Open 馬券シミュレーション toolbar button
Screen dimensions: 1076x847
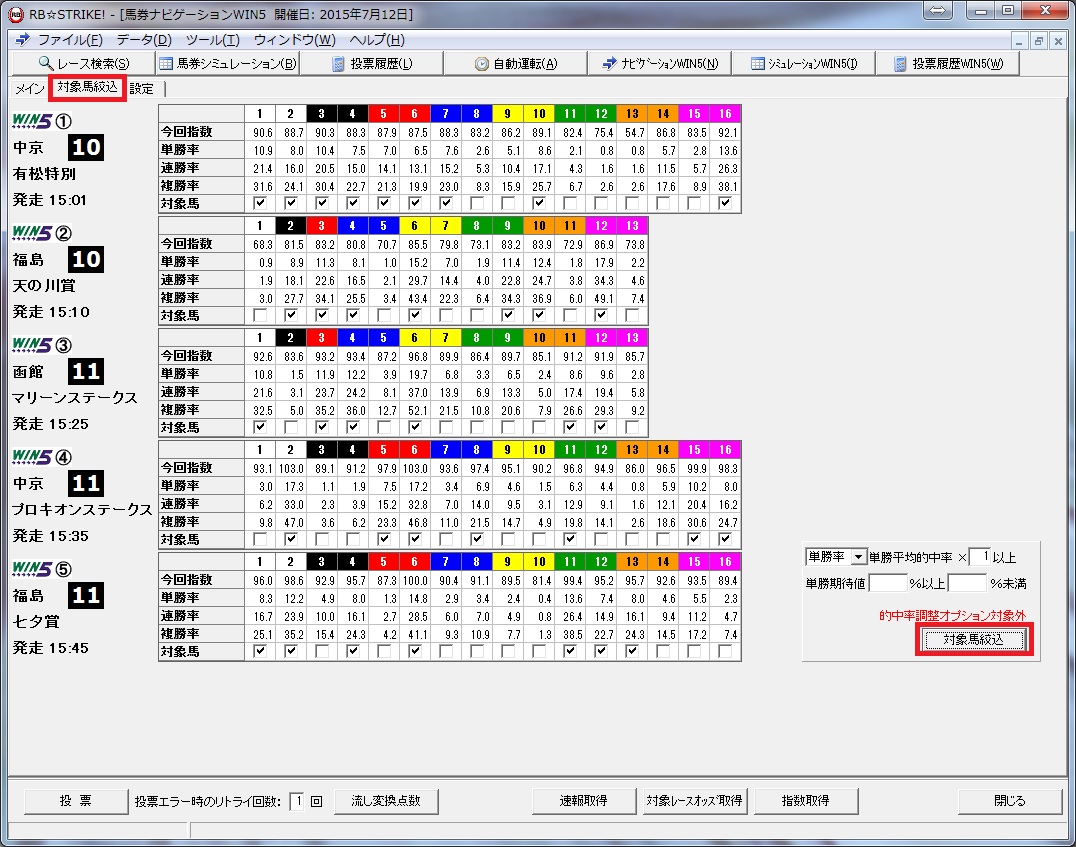[228, 63]
